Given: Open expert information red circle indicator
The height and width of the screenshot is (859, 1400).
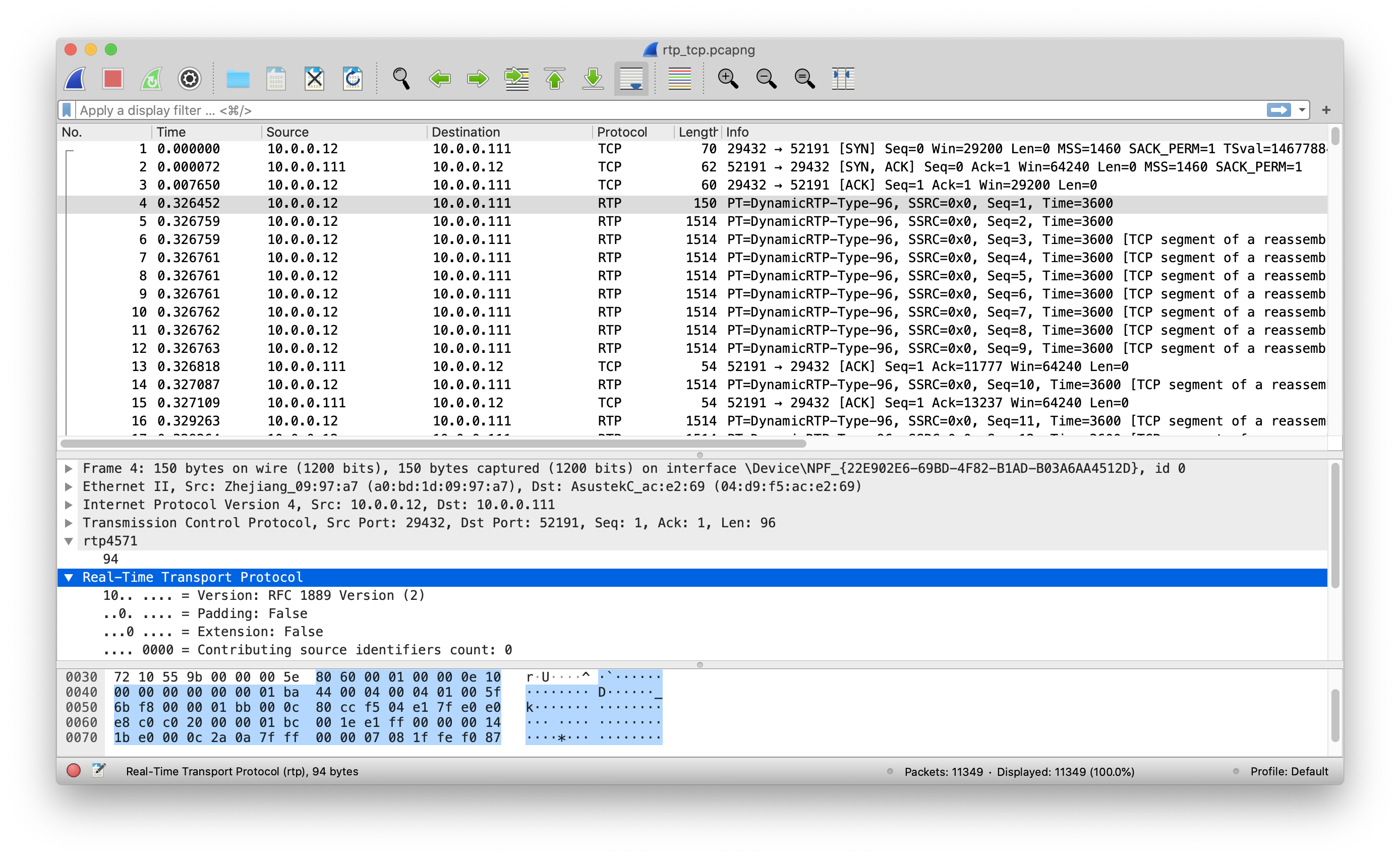Looking at the screenshot, I should click(73, 770).
